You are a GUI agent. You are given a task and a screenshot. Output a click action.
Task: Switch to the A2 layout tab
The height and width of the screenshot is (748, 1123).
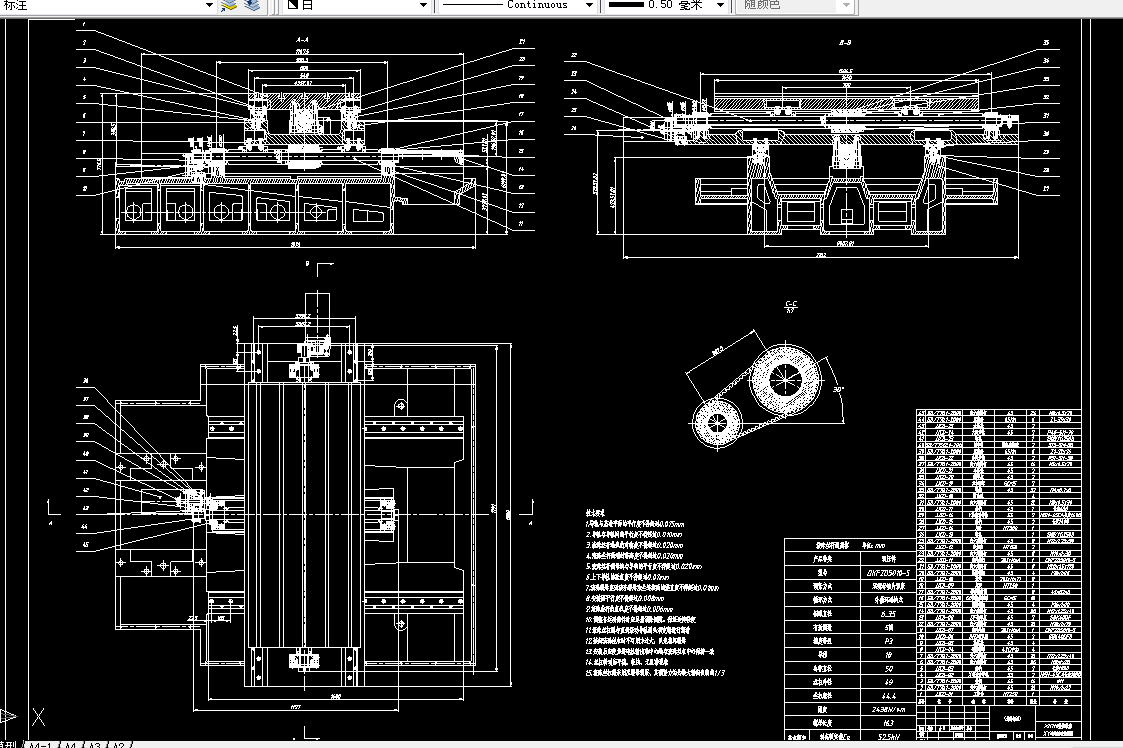(119, 745)
